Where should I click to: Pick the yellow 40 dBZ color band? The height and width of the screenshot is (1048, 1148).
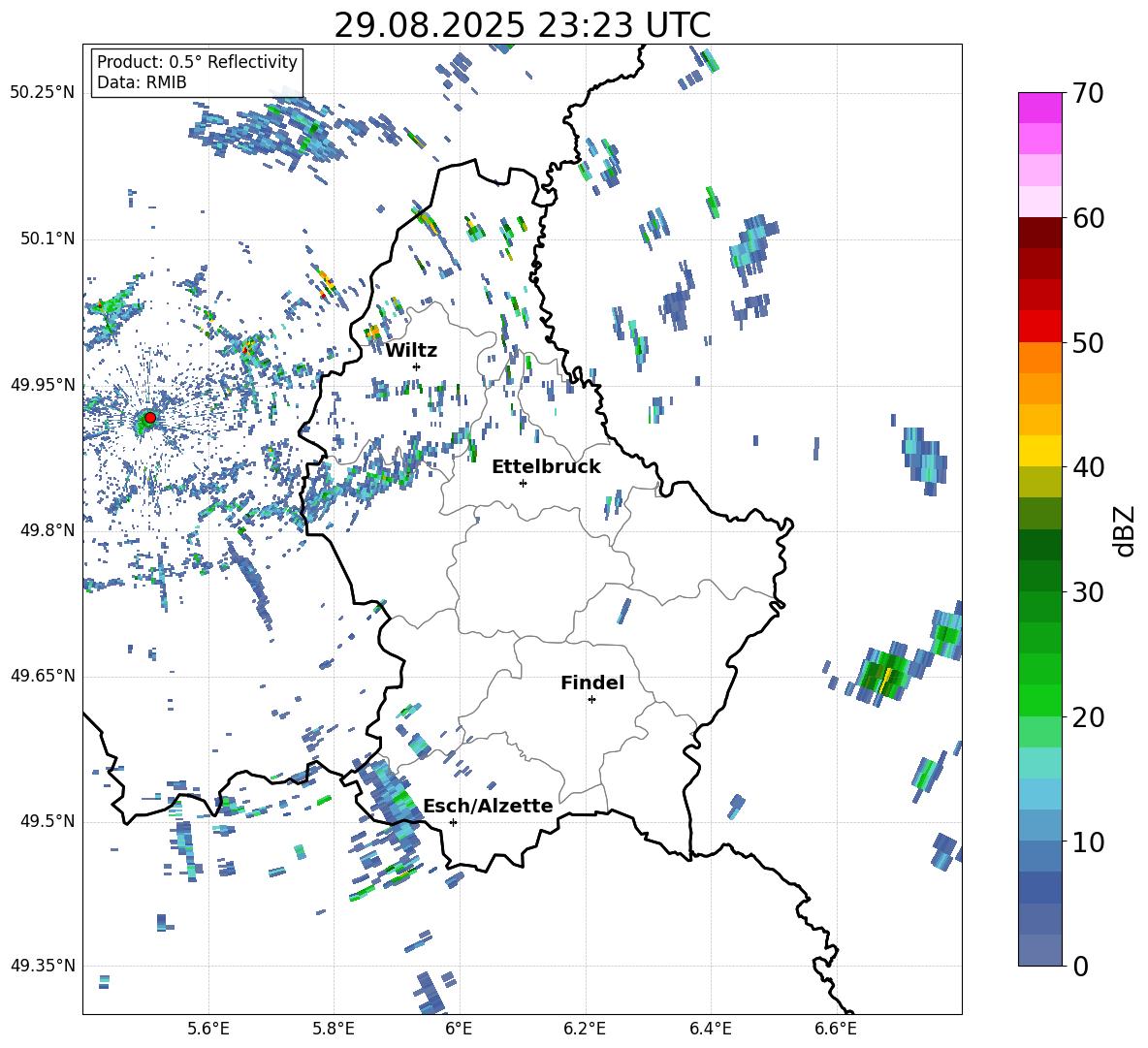click(1039, 451)
